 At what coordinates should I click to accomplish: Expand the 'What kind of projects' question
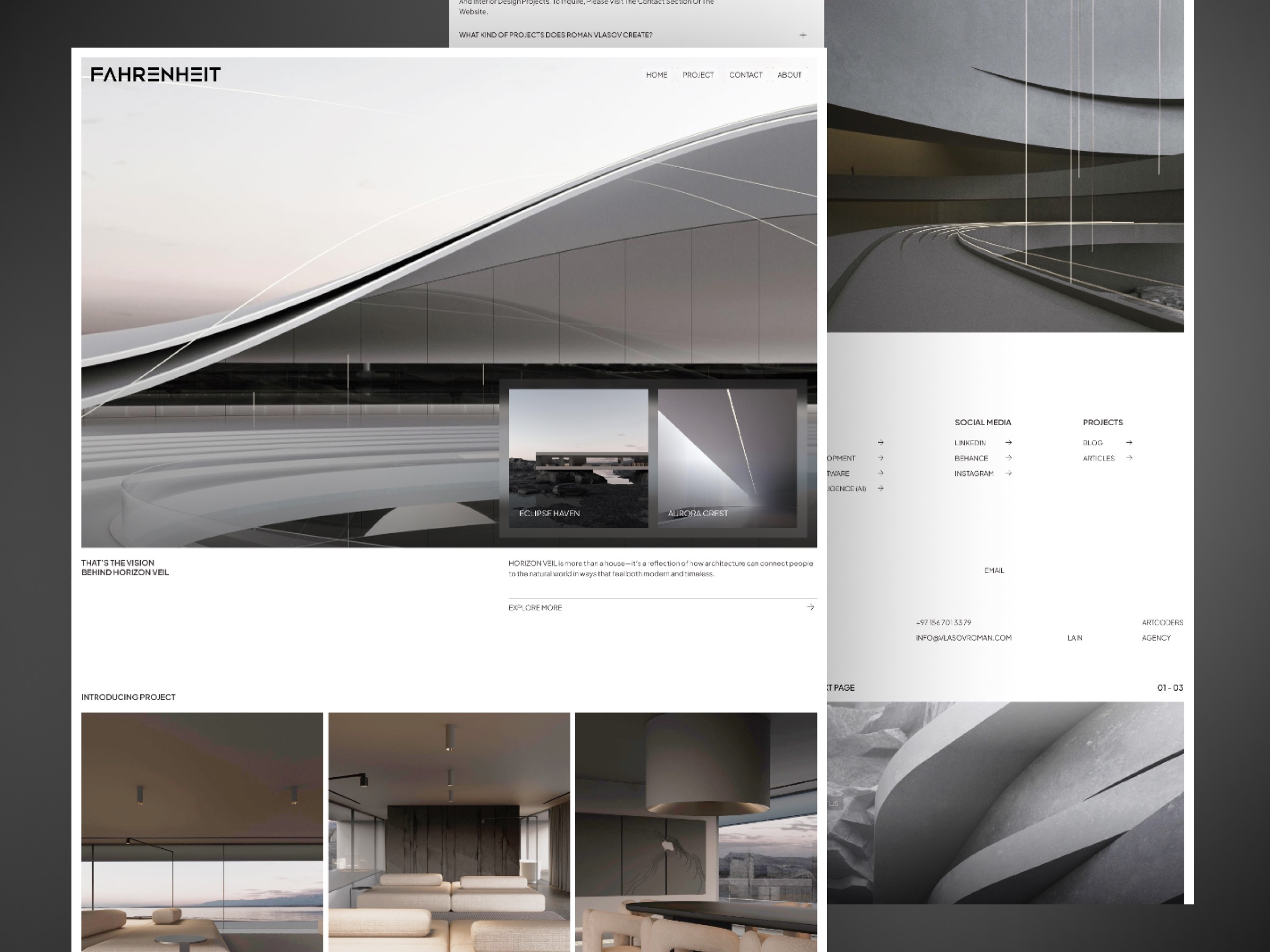(555, 35)
